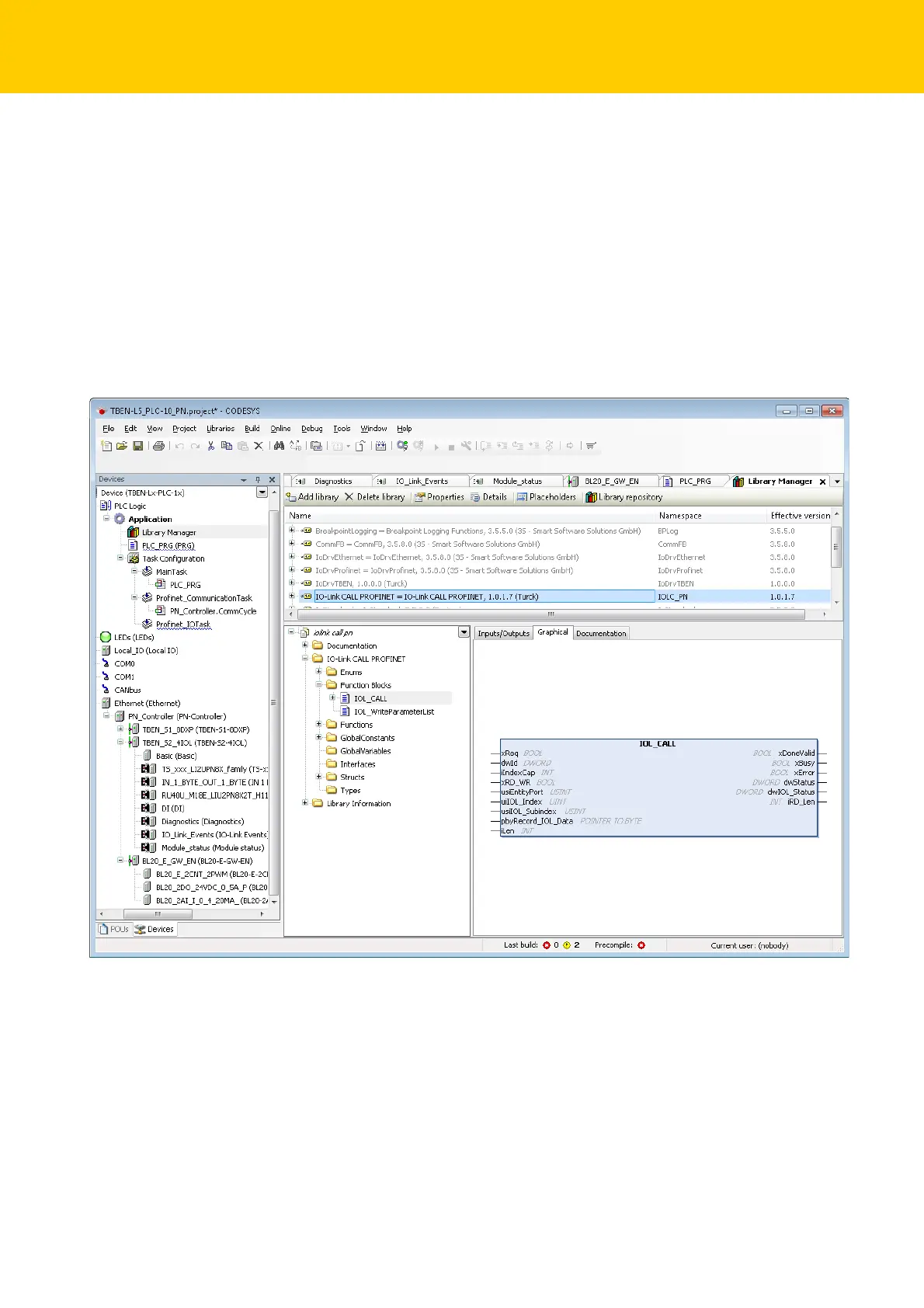Click the Application gear icon in the tree
Screen dimensions: 924x1308
pos(120,519)
